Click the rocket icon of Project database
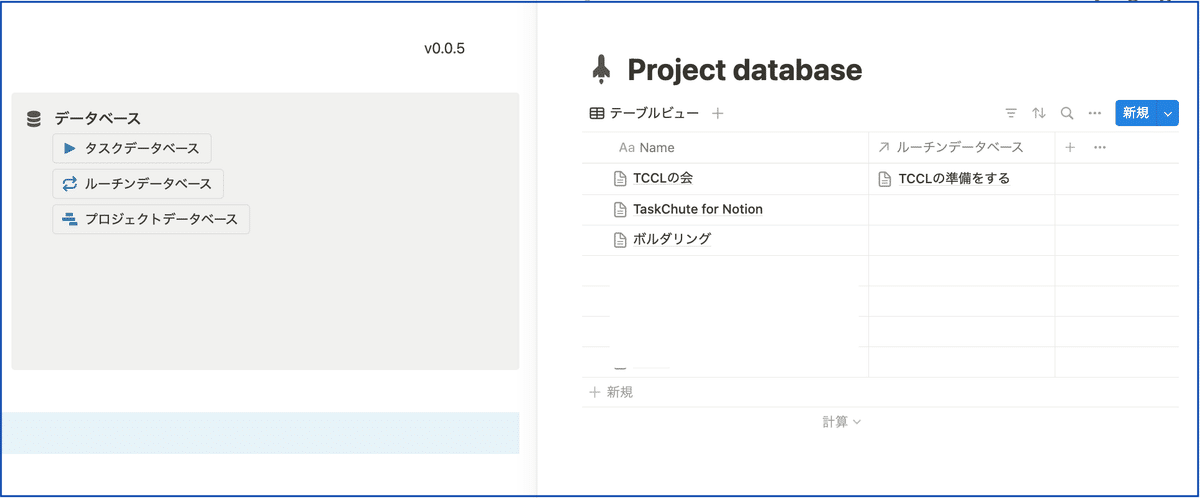This screenshot has height=498, width=1200. pyautogui.click(x=601, y=69)
